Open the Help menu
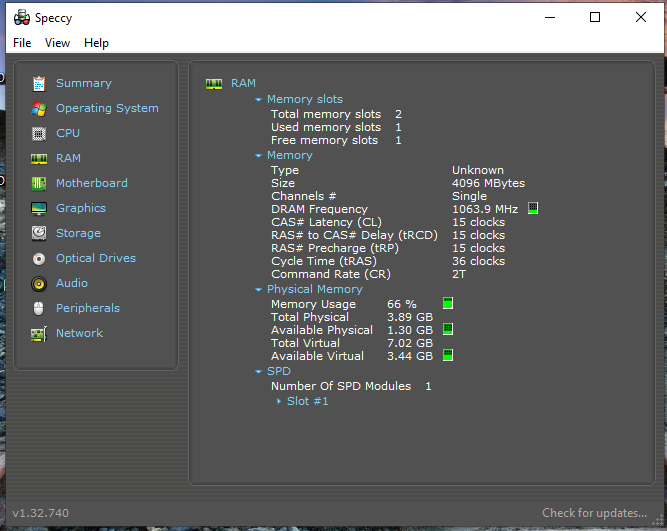 (96, 43)
